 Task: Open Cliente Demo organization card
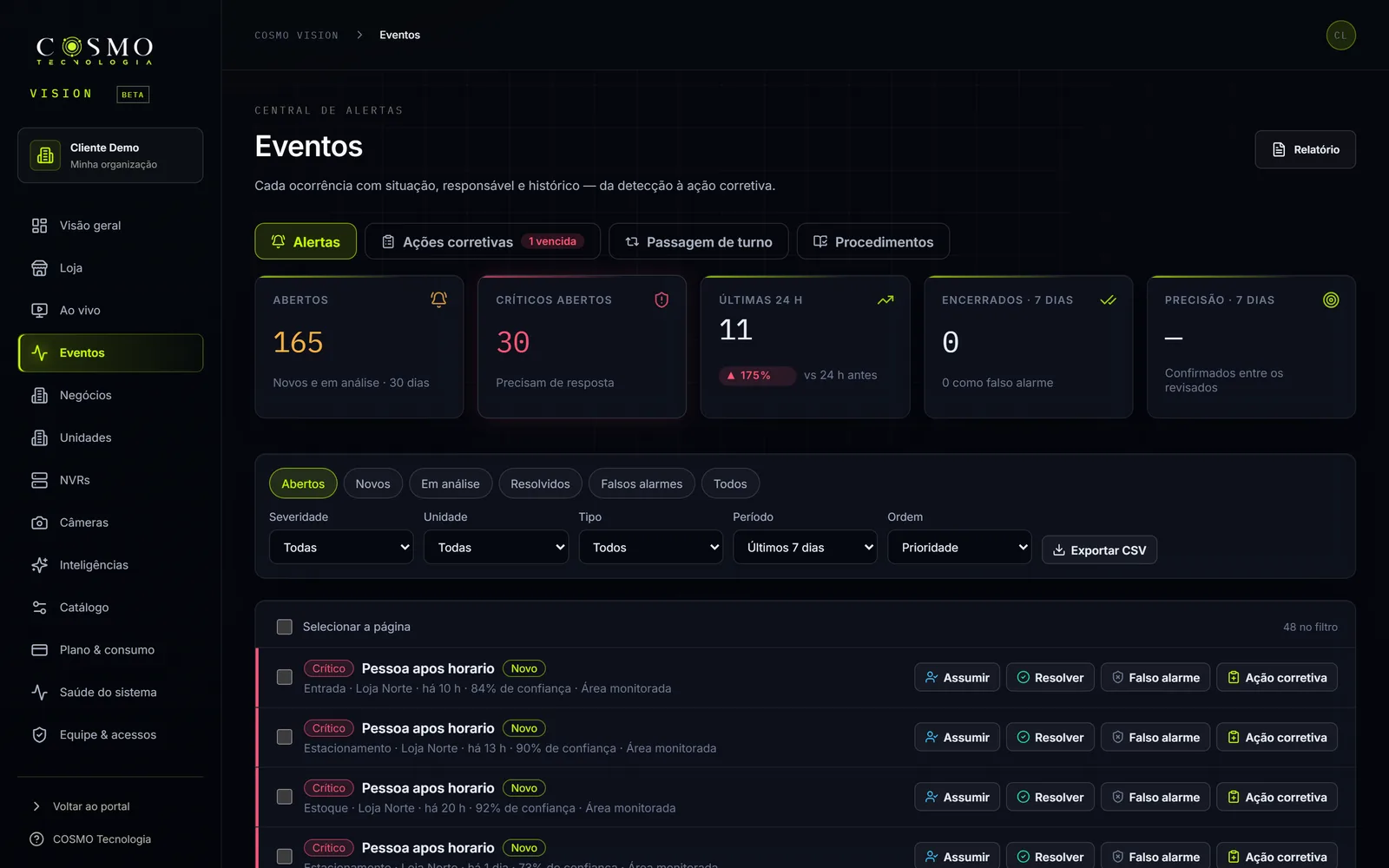[x=110, y=155]
